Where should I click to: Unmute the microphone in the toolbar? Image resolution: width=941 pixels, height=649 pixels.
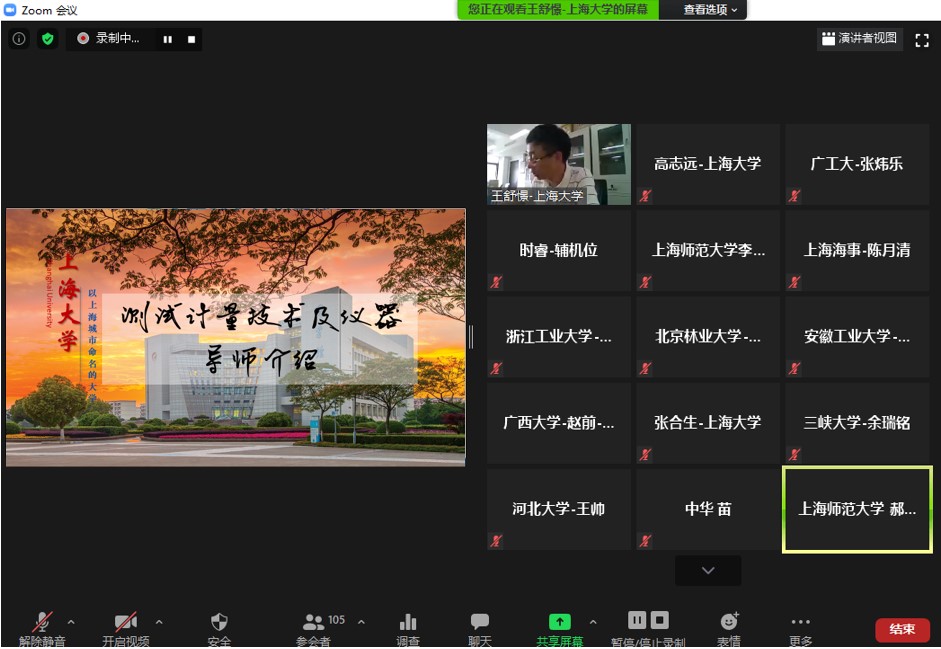(x=43, y=624)
